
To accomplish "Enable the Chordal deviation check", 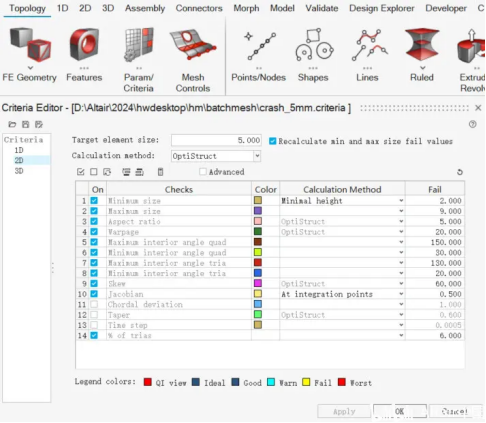I will (94, 304).
